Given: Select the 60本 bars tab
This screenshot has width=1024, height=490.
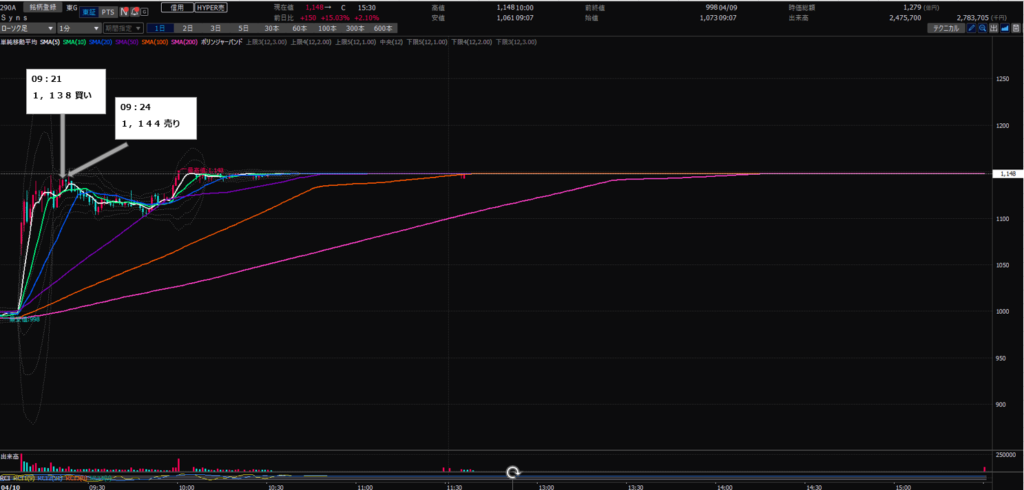Looking at the screenshot, I should click(x=300, y=29).
